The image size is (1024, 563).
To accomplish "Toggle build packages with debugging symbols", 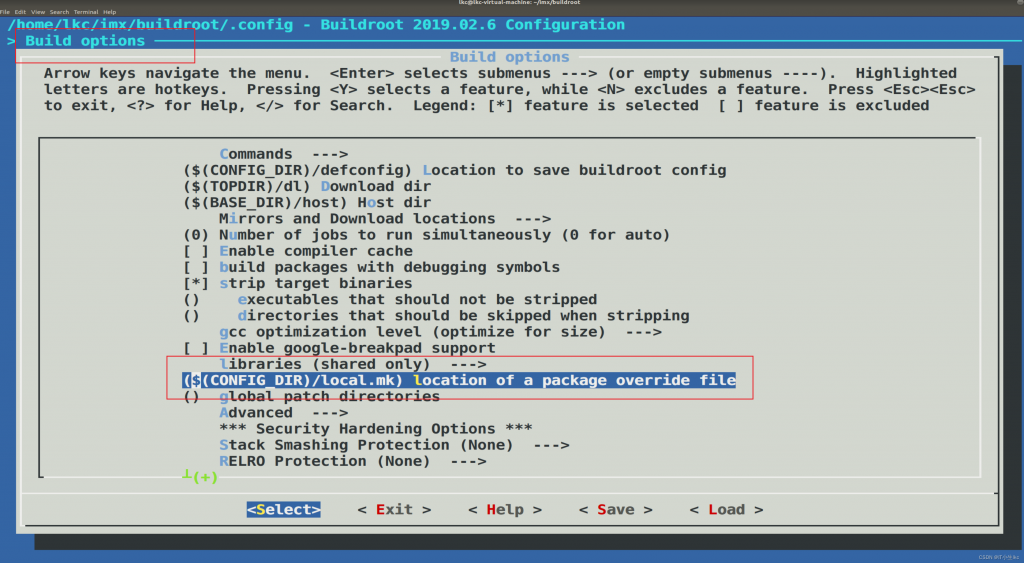I will pyautogui.click(x=371, y=267).
